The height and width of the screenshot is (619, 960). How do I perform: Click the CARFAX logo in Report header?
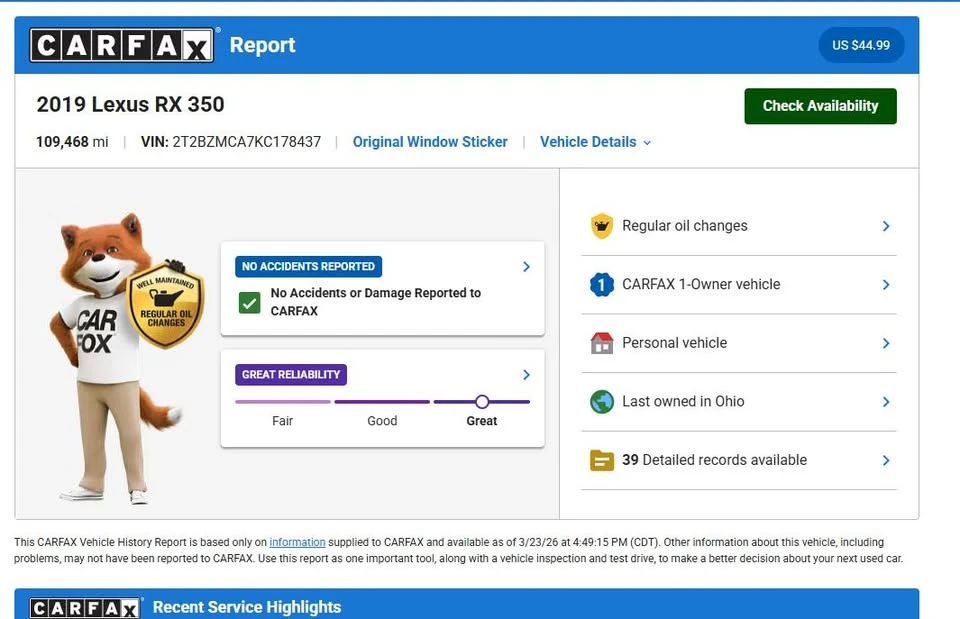122,45
